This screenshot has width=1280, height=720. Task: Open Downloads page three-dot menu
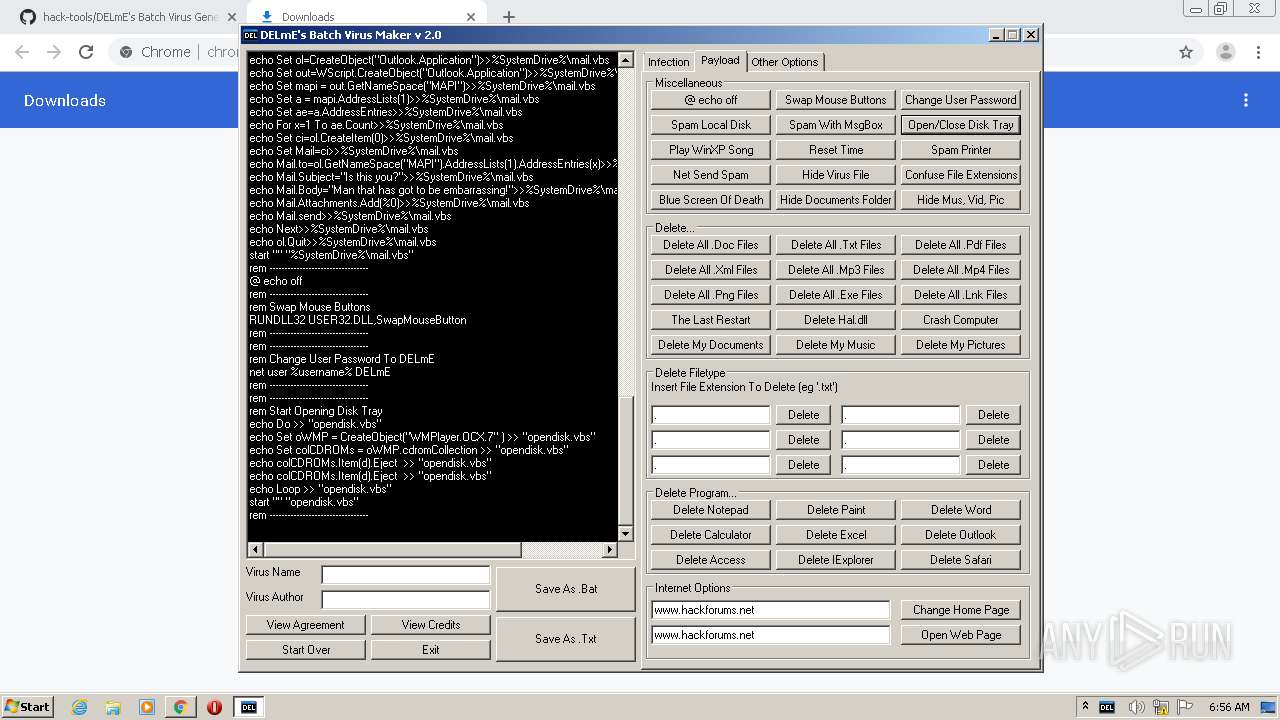(1246, 100)
